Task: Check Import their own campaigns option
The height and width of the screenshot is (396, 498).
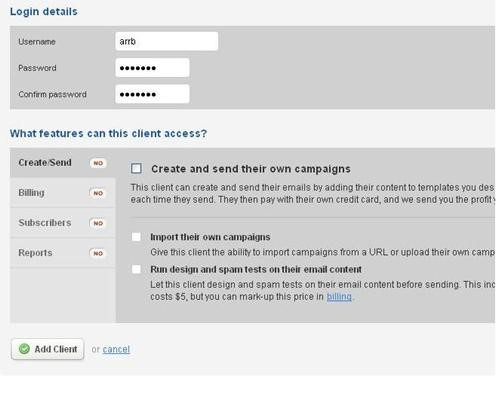Action: (136, 237)
